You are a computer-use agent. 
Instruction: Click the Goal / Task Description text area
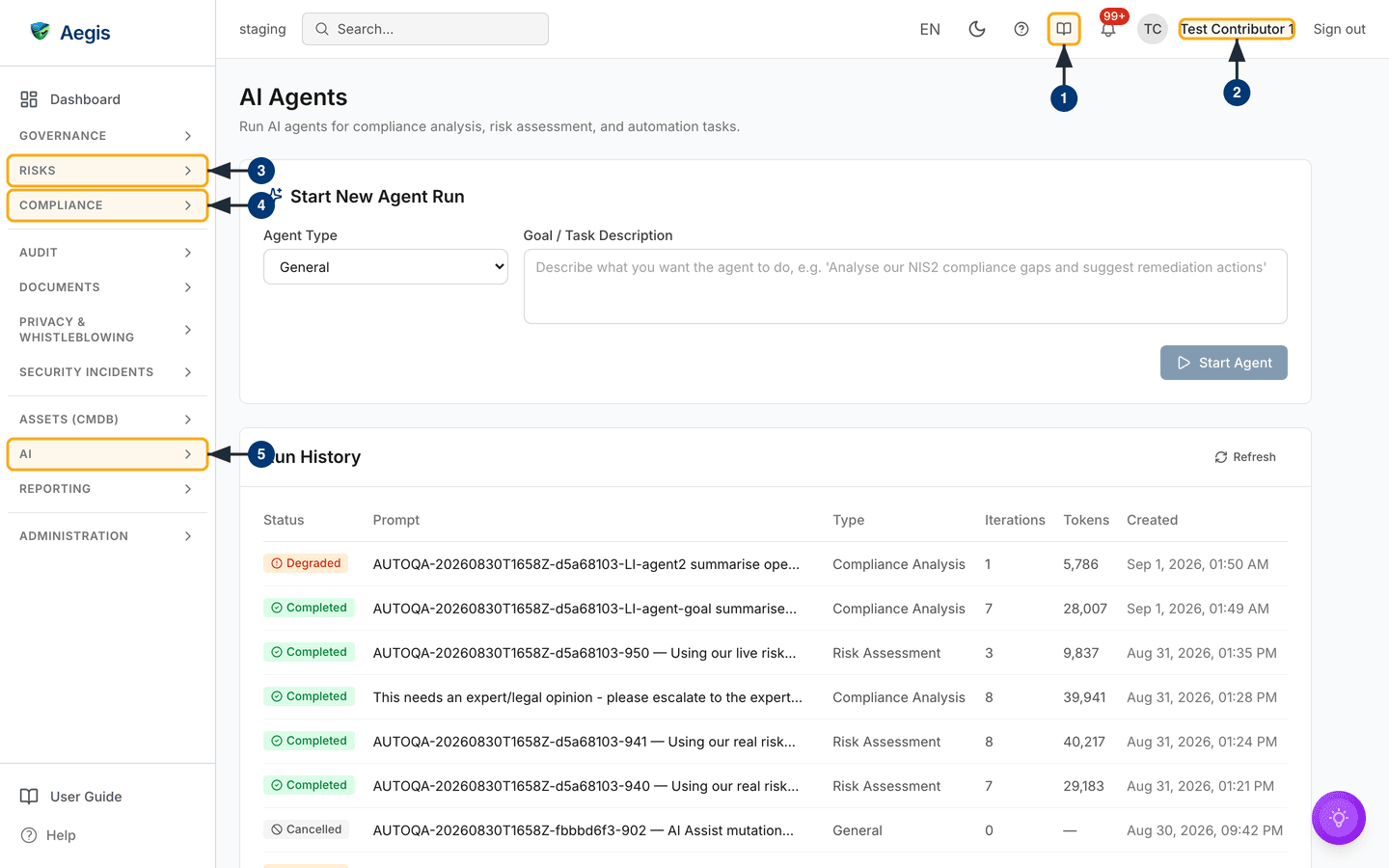point(905,286)
